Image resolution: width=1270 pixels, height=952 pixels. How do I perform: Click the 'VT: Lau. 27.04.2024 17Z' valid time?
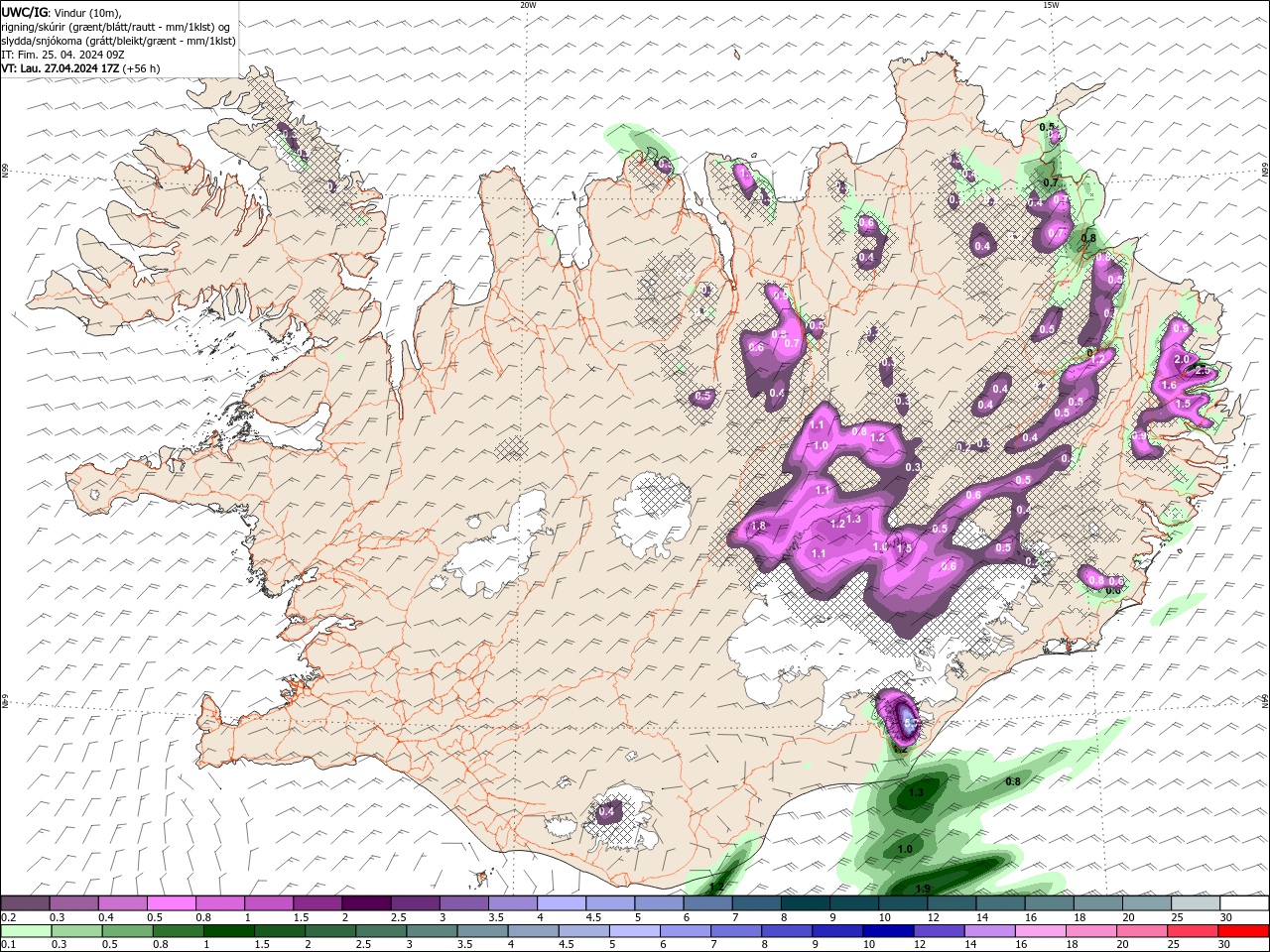tap(61, 68)
